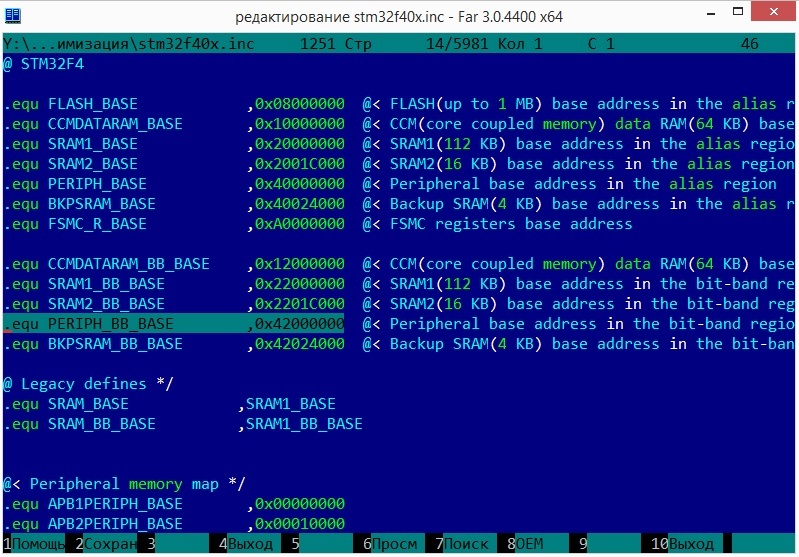Image resolution: width=799 pixels, height=557 pixels.
Task: Click window title text stm32f40x.inc
Action: pos(399,17)
